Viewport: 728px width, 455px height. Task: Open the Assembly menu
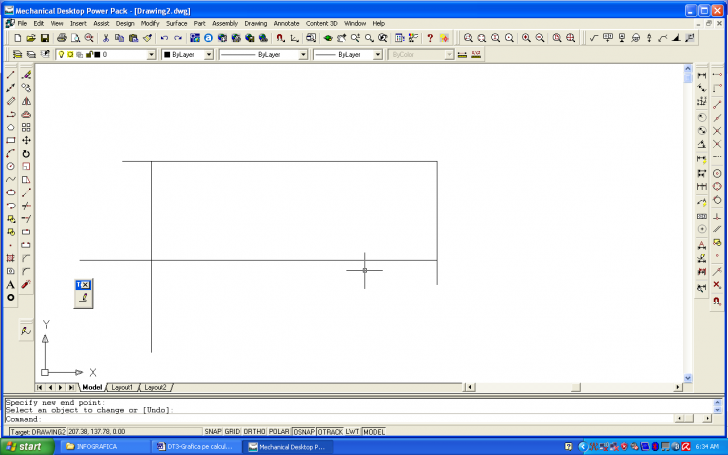point(225,23)
